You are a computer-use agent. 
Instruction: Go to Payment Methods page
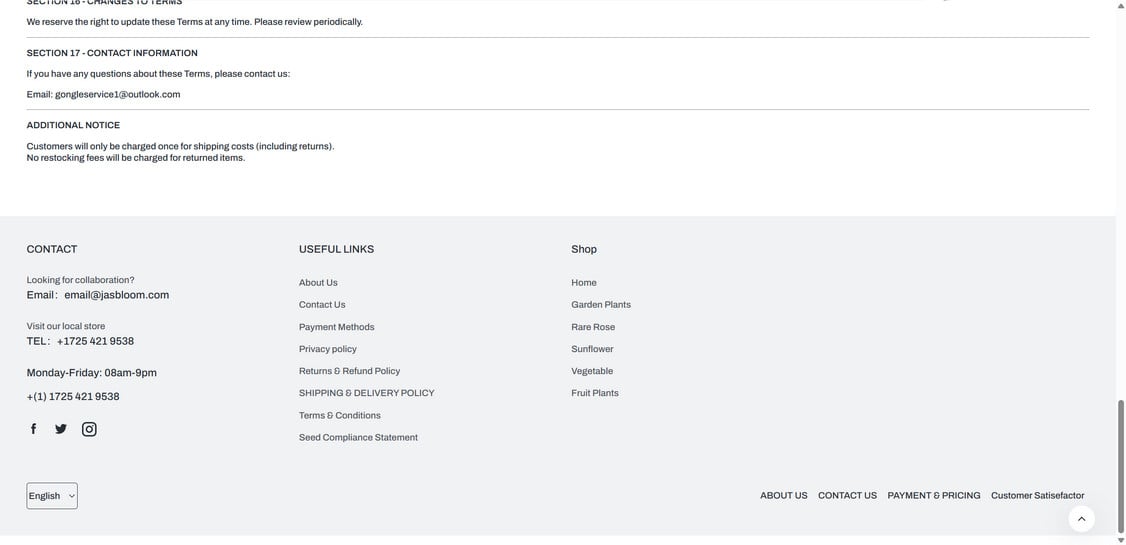pos(336,327)
